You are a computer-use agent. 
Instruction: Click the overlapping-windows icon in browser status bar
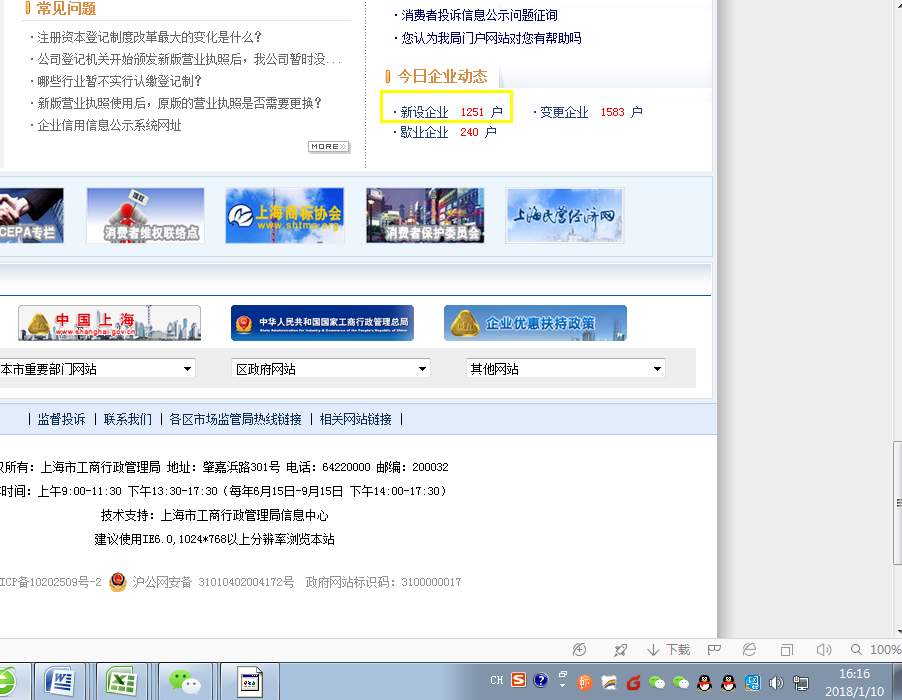pos(786,650)
